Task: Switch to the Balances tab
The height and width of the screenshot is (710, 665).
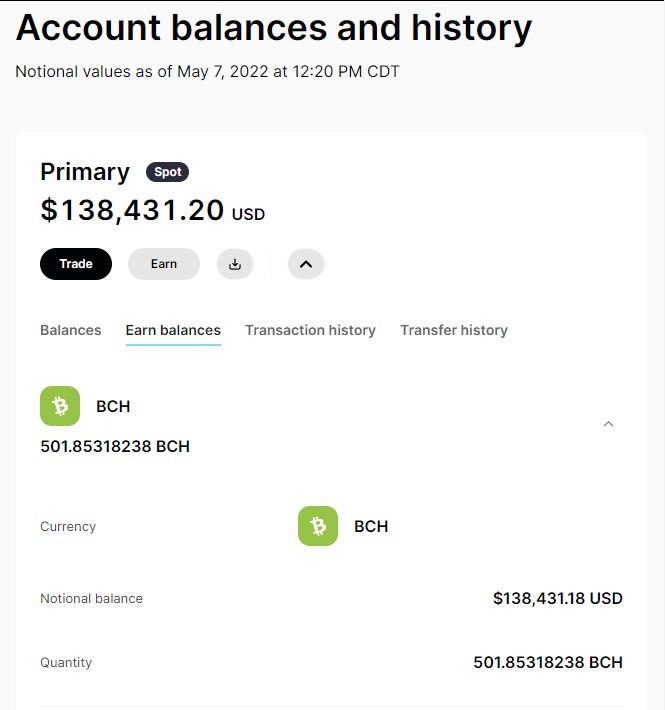Action: (x=71, y=330)
